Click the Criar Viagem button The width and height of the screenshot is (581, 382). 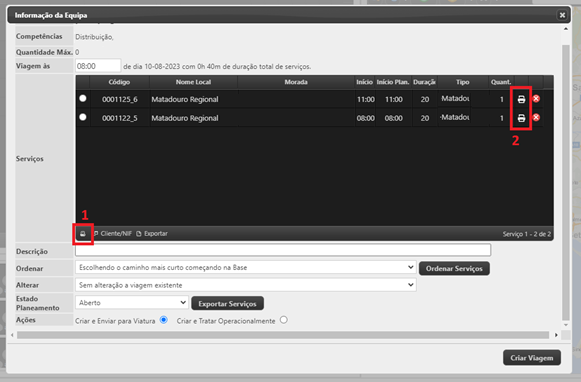[x=532, y=358]
